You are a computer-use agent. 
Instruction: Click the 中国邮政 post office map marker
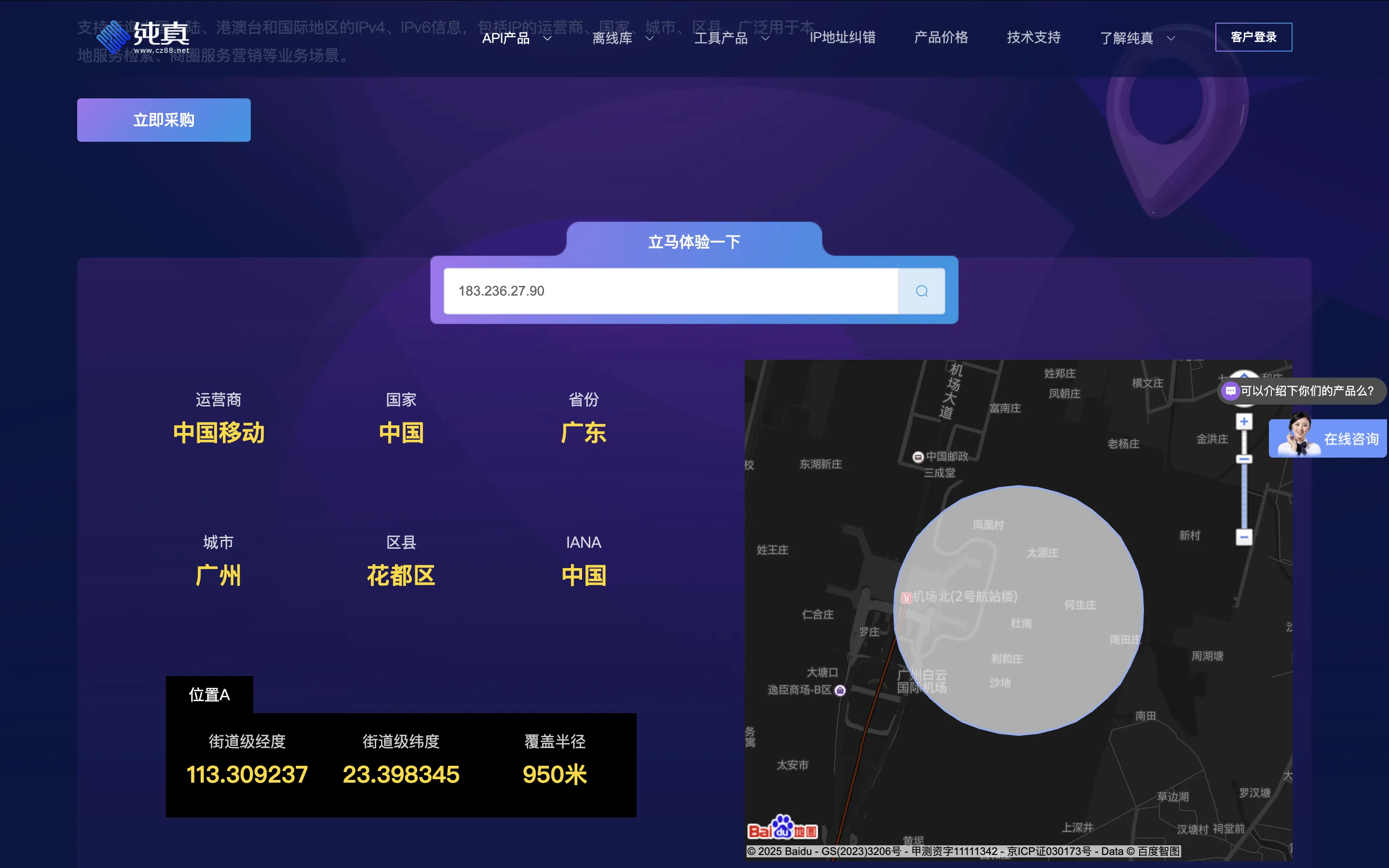[918, 457]
